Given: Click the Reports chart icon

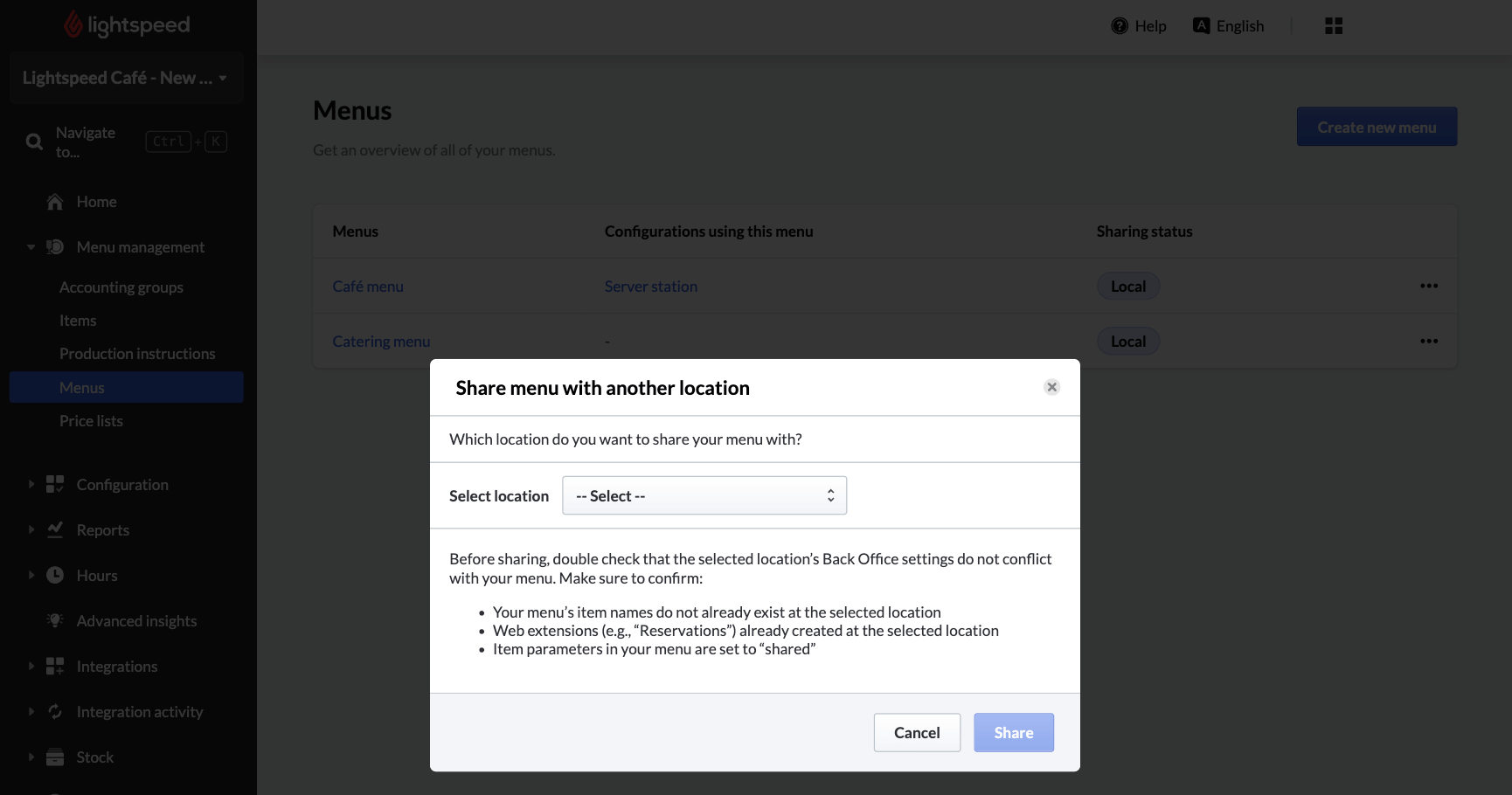Looking at the screenshot, I should [x=55, y=529].
